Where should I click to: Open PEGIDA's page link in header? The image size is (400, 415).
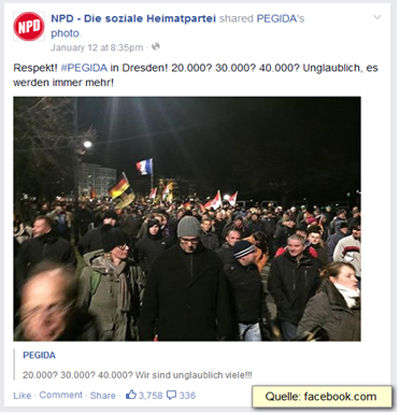point(280,19)
